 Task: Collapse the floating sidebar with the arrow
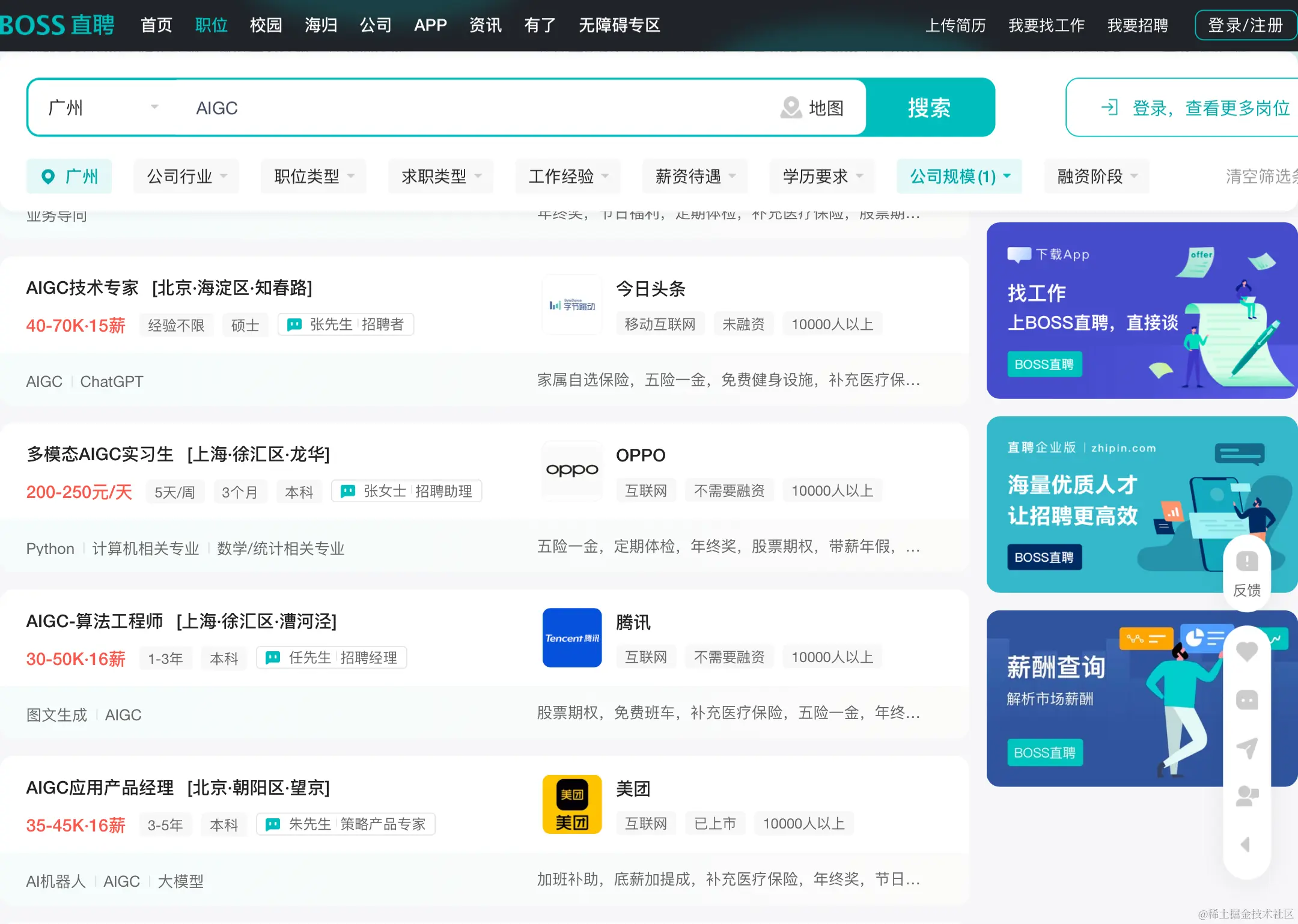coord(1247,844)
